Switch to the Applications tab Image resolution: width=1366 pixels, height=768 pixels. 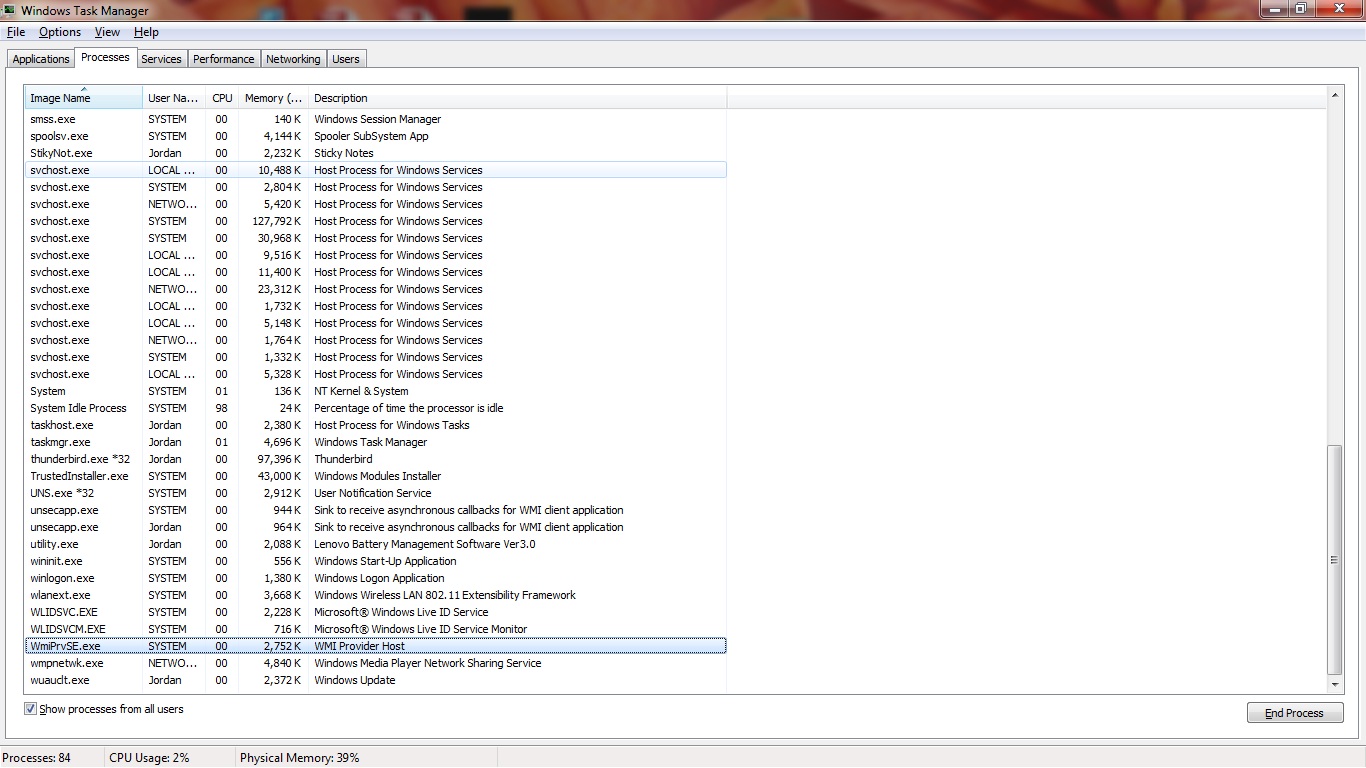point(41,59)
